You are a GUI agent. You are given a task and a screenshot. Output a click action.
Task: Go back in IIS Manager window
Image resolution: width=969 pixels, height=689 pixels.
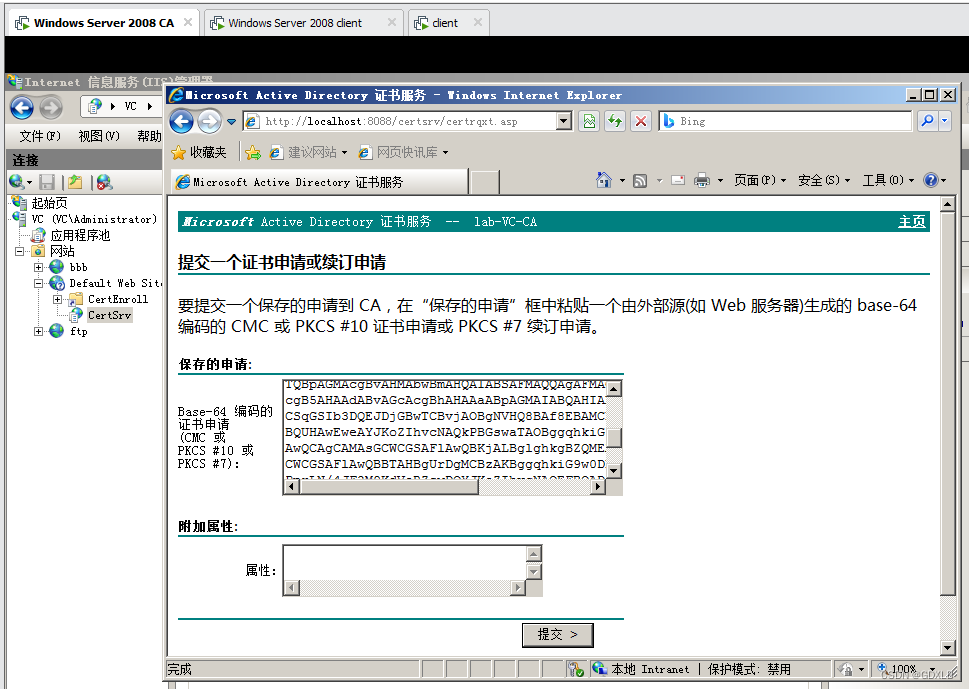pyautogui.click(x=22, y=108)
